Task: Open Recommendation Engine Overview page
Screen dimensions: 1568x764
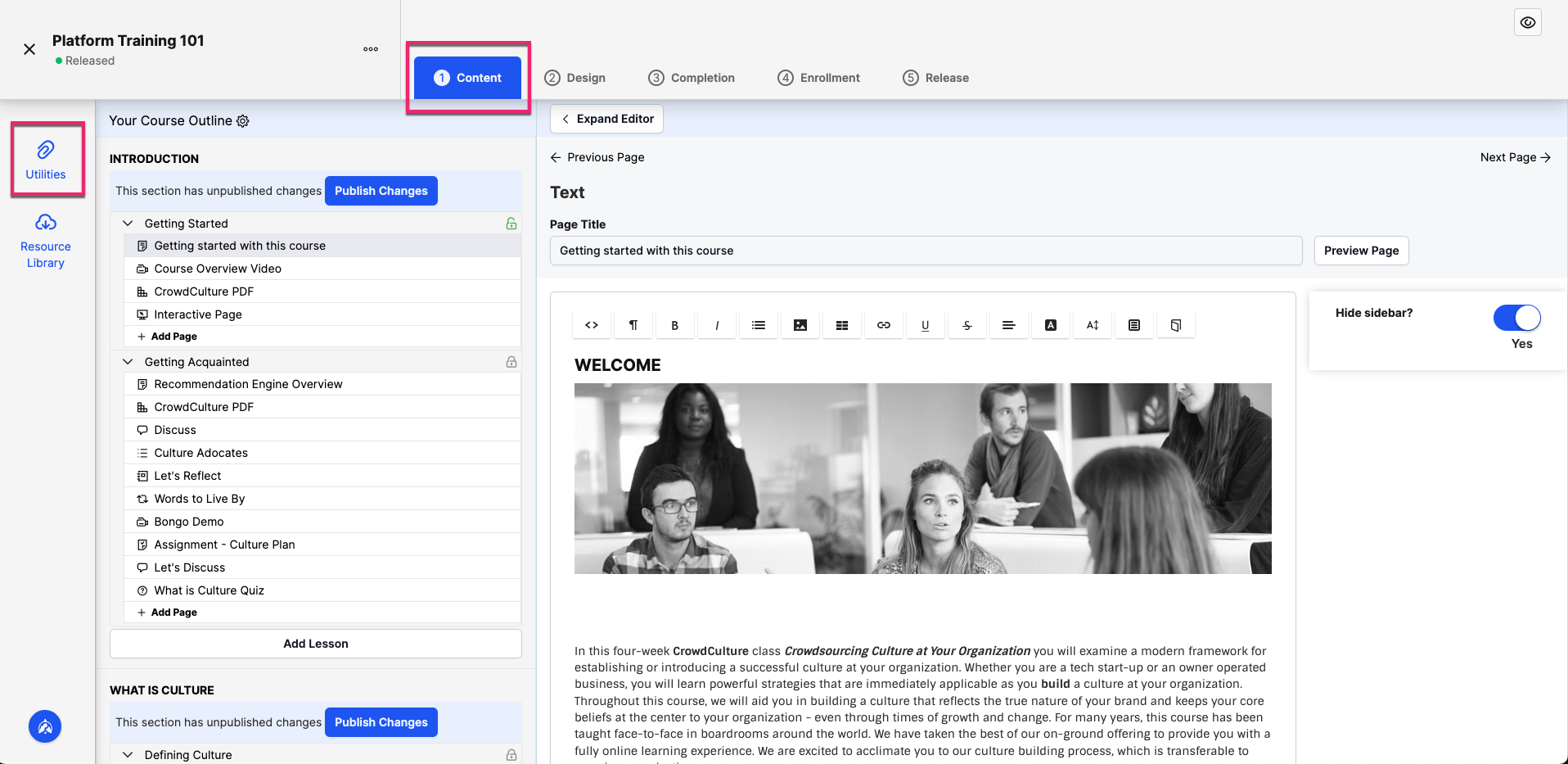Action: 322,384
